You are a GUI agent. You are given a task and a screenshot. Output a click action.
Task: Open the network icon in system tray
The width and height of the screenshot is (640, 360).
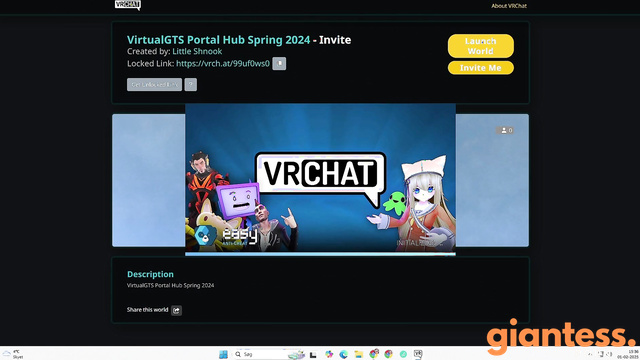600,354
